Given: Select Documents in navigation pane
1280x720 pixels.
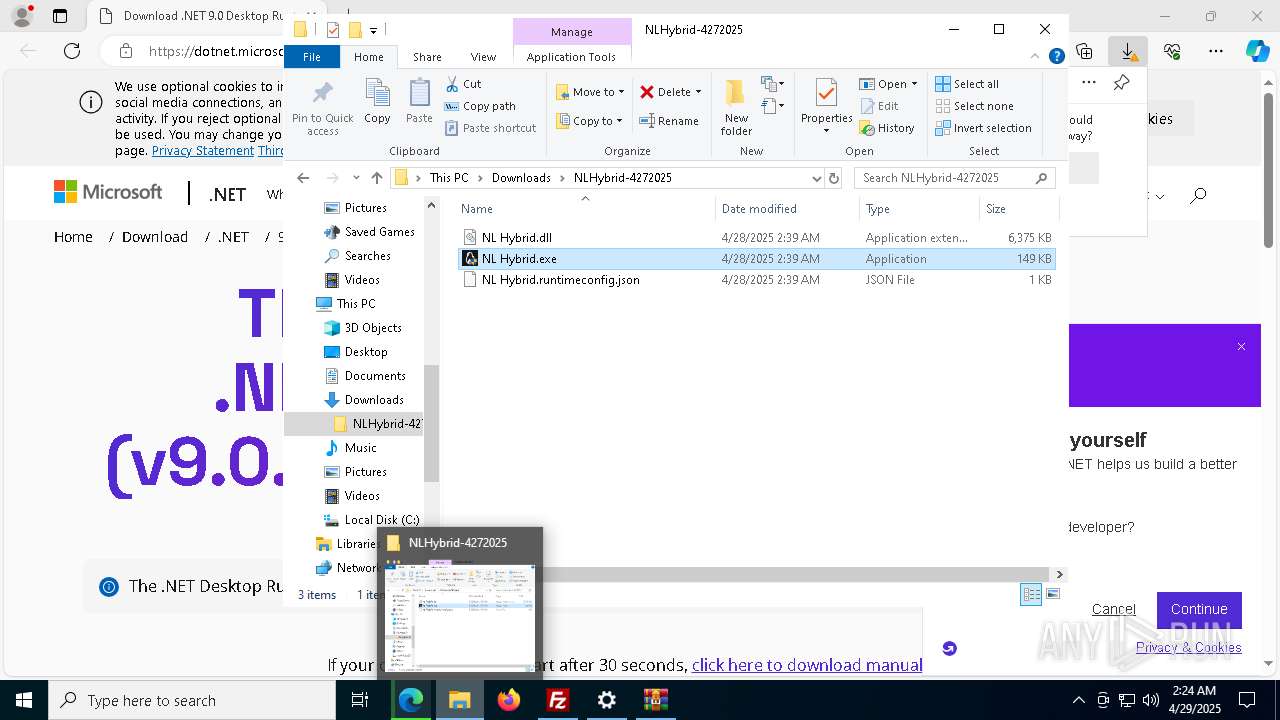Looking at the screenshot, I should [375, 376].
